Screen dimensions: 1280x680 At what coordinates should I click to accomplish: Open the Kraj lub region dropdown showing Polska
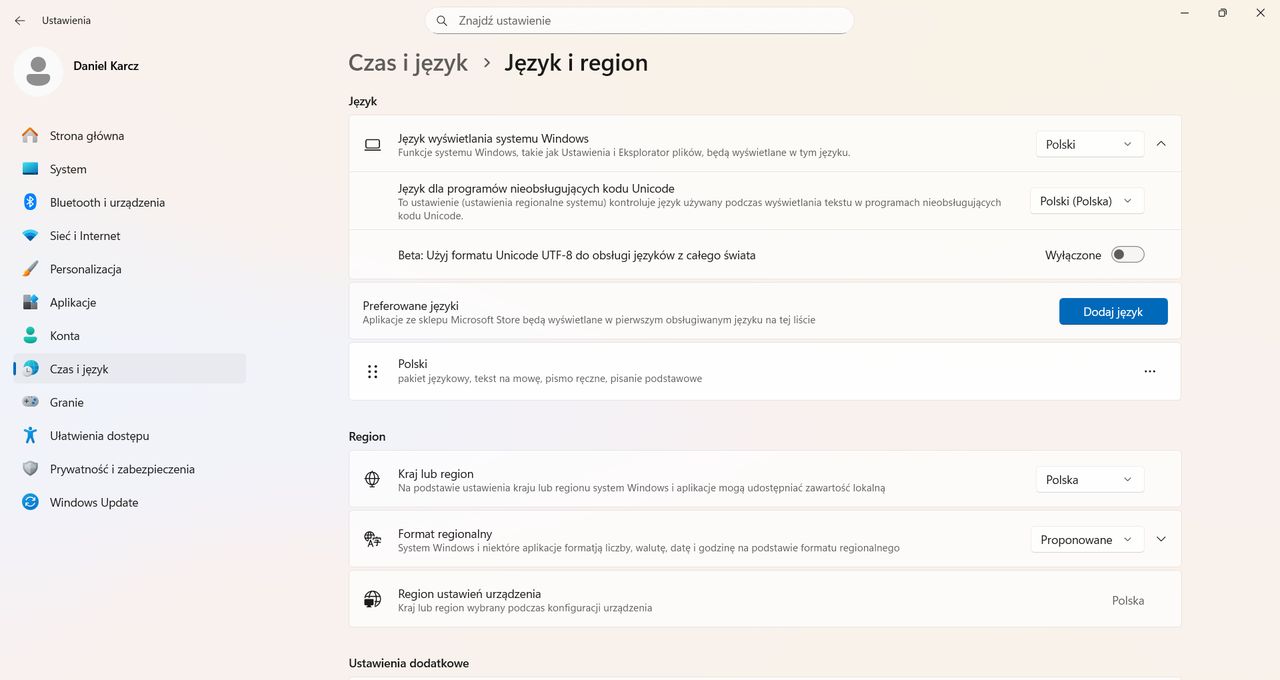[x=1089, y=479]
